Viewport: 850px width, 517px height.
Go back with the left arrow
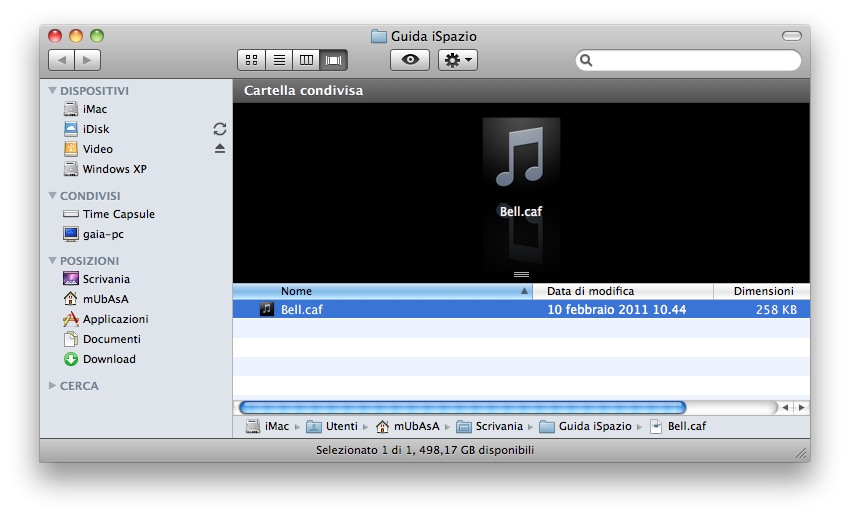[61, 60]
